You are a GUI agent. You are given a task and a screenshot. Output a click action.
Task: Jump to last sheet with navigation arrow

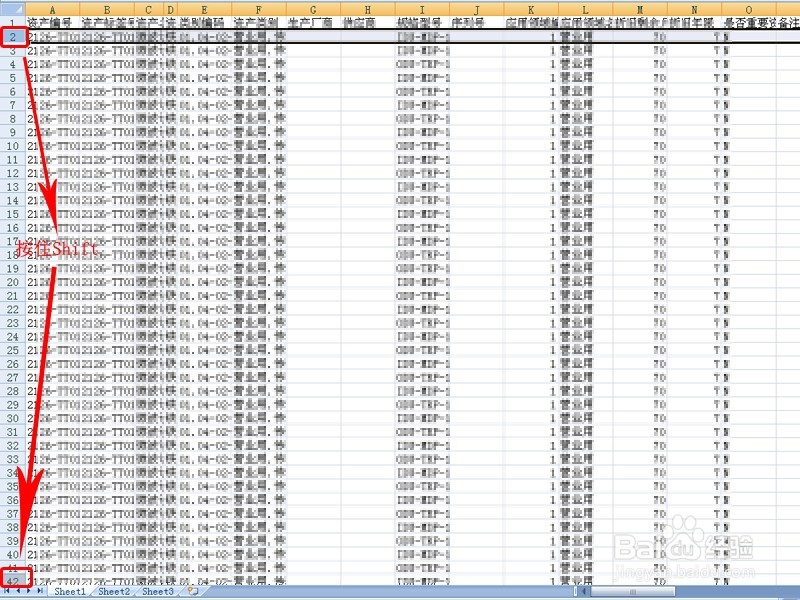[40, 591]
